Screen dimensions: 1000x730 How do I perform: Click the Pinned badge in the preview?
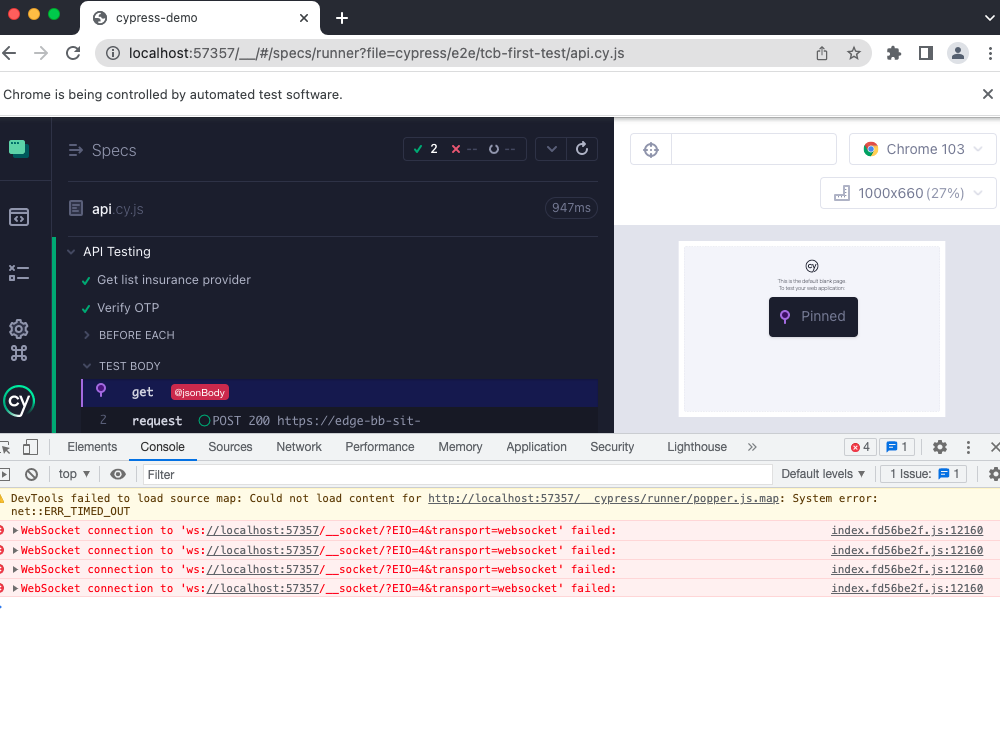[x=813, y=317]
